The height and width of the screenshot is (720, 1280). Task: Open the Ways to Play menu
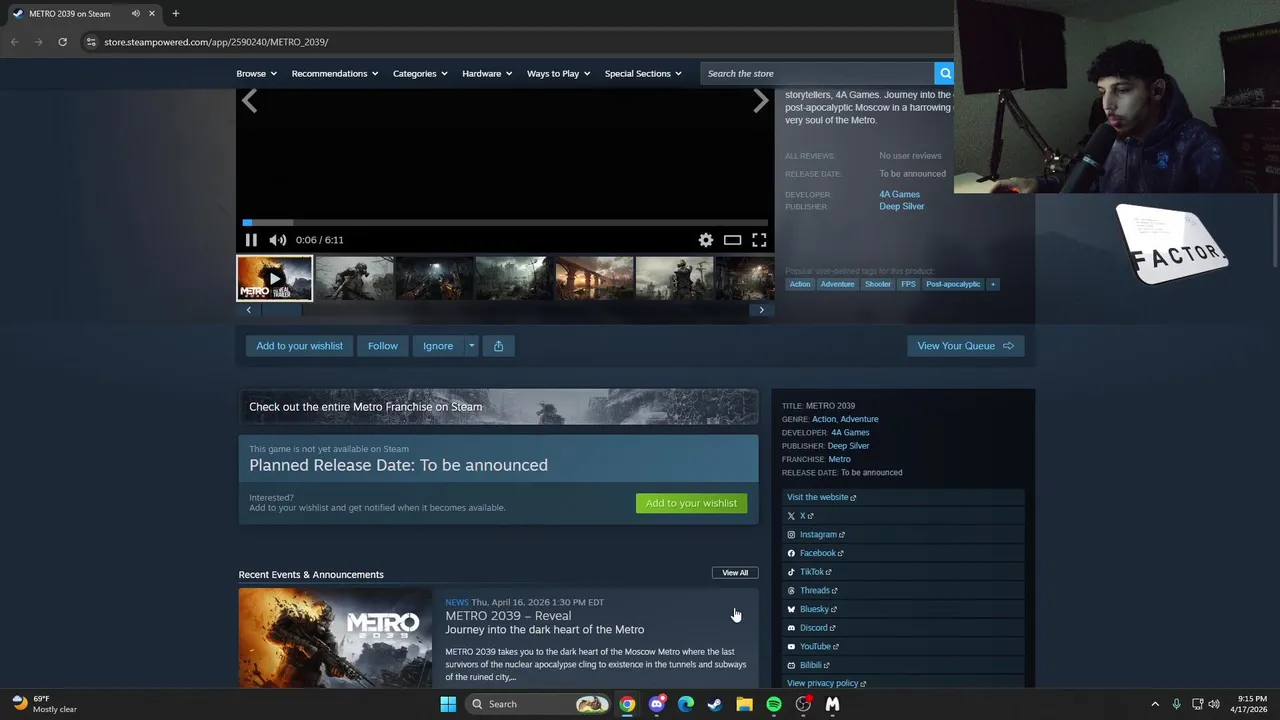tap(558, 73)
